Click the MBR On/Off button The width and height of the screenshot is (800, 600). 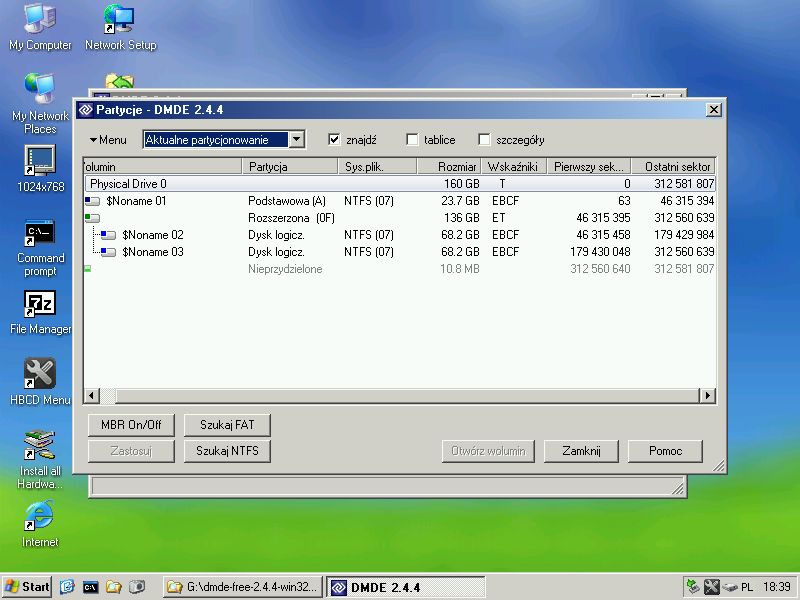coord(131,425)
